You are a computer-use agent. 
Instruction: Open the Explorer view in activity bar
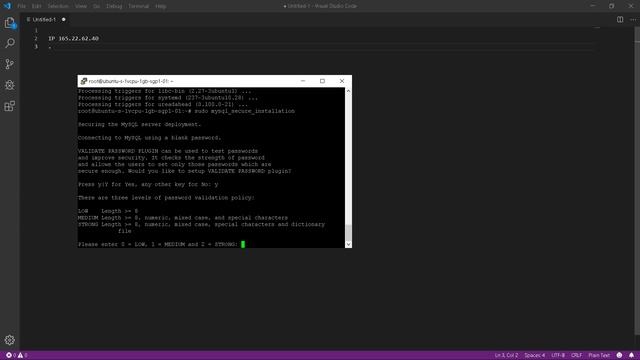point(10,22)
